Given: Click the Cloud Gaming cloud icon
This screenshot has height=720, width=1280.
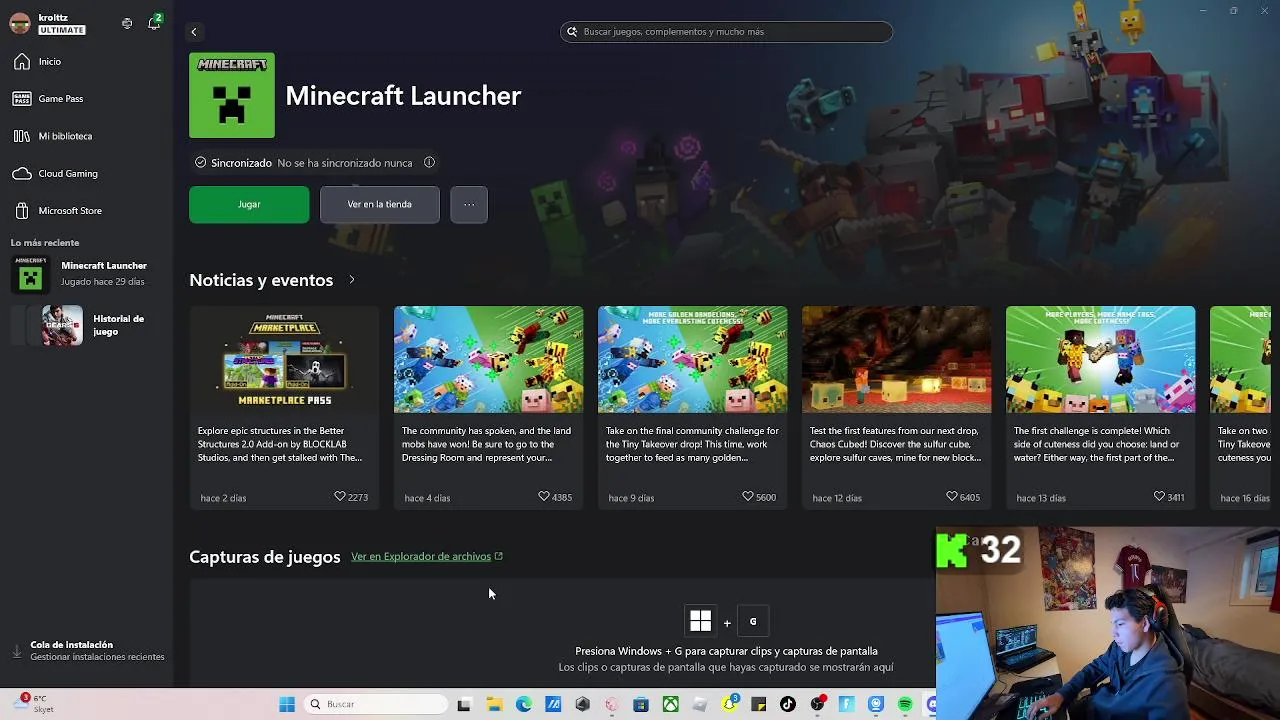Looking at the screenshot, I should click(x=22, y=174).
